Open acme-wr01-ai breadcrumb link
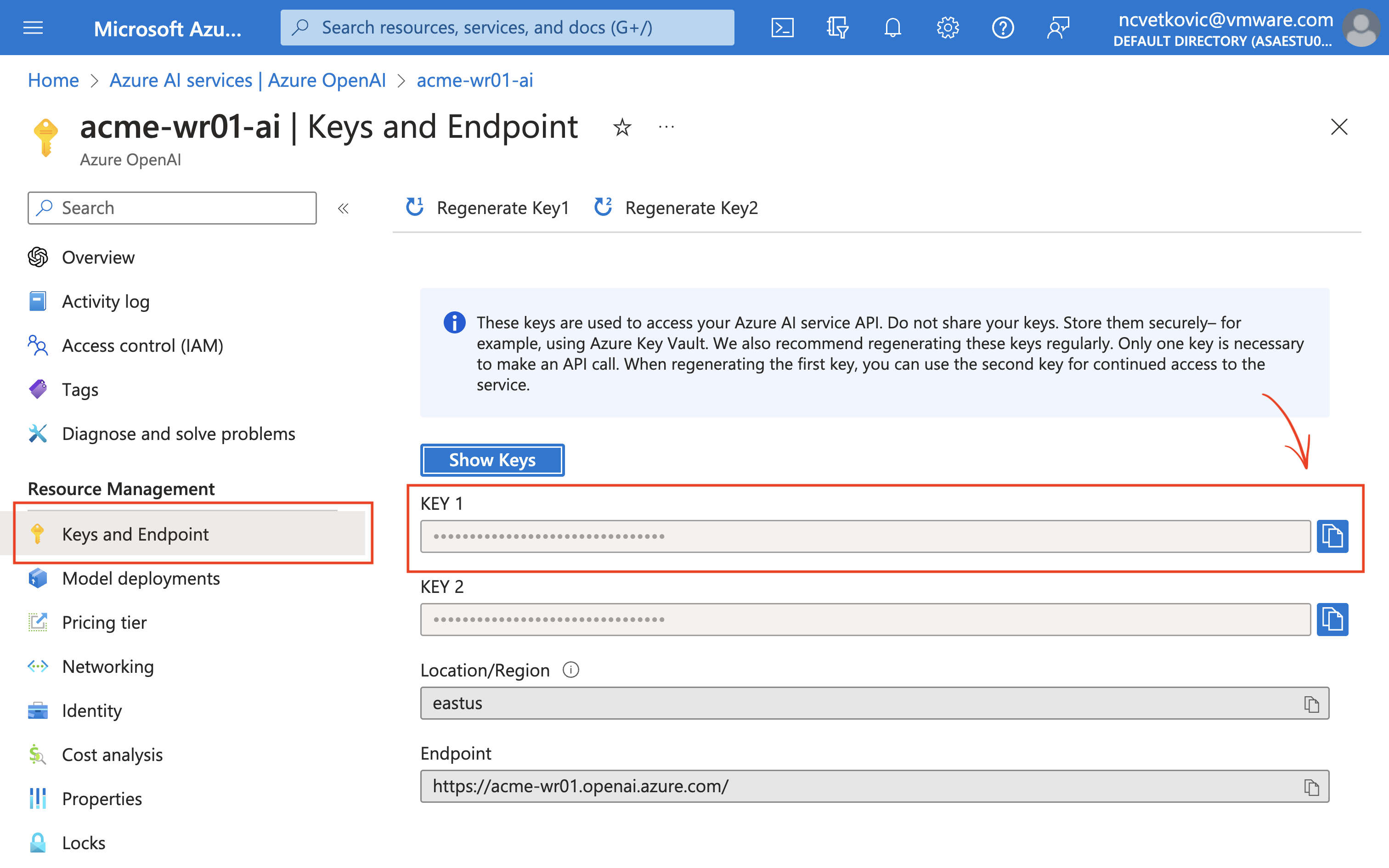This screenshot has height=868, width=1389. [474, 80]
